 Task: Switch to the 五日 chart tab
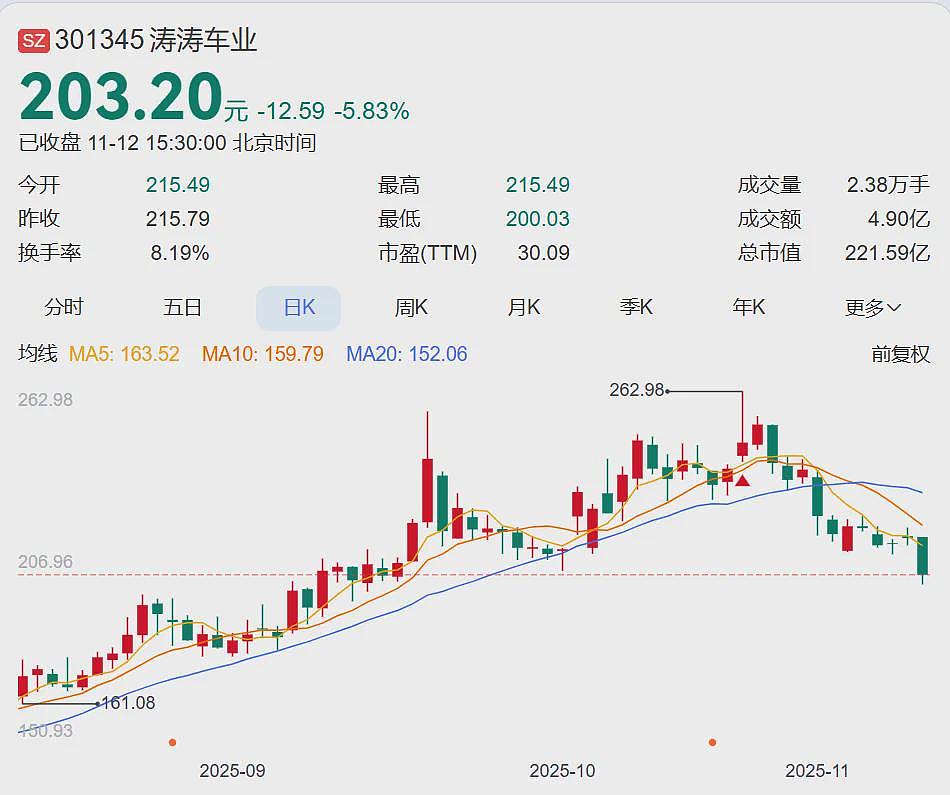coord(182,307)
